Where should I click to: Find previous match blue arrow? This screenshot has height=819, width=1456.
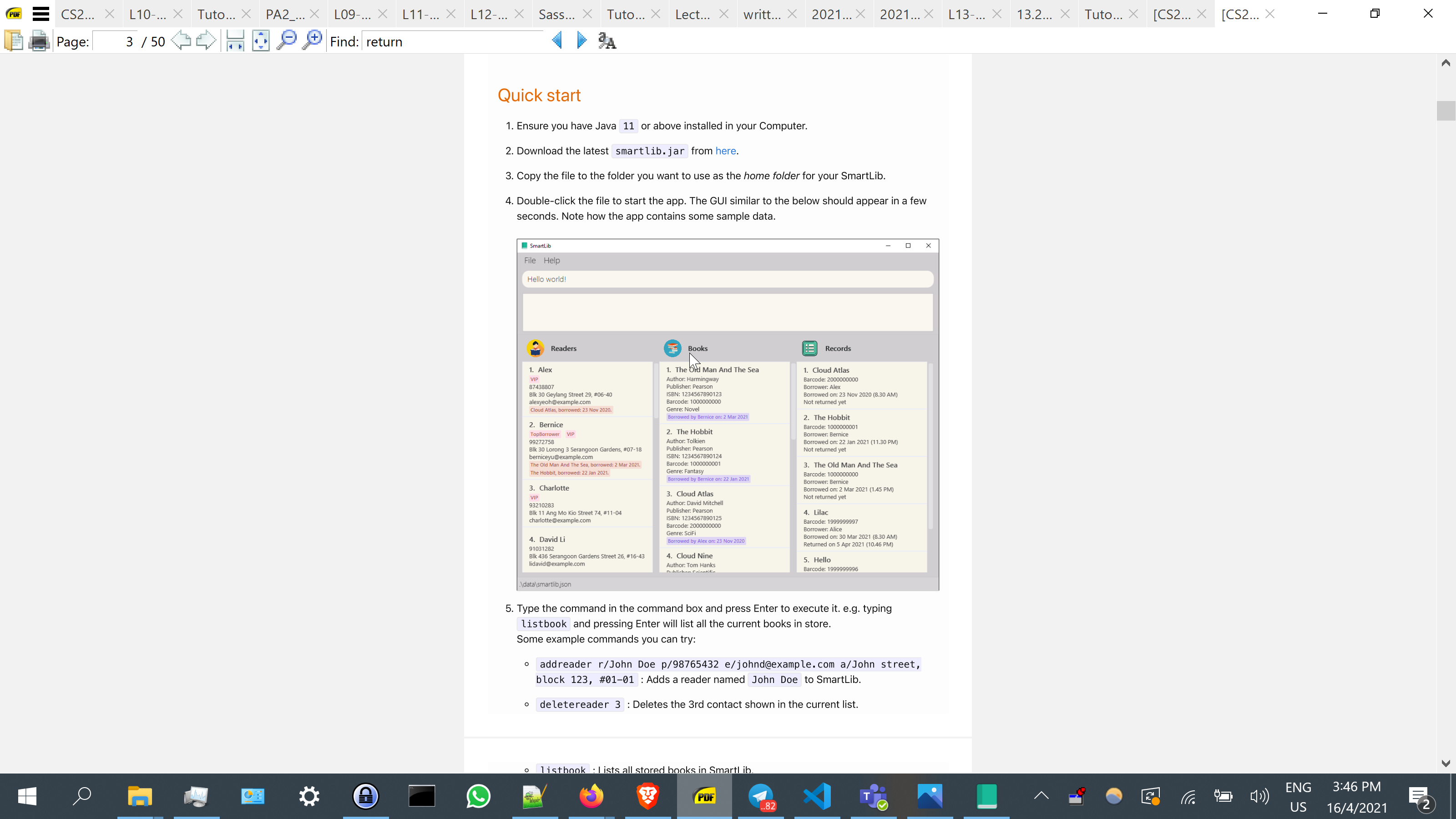pyautogui.click(x=557, y=41)
